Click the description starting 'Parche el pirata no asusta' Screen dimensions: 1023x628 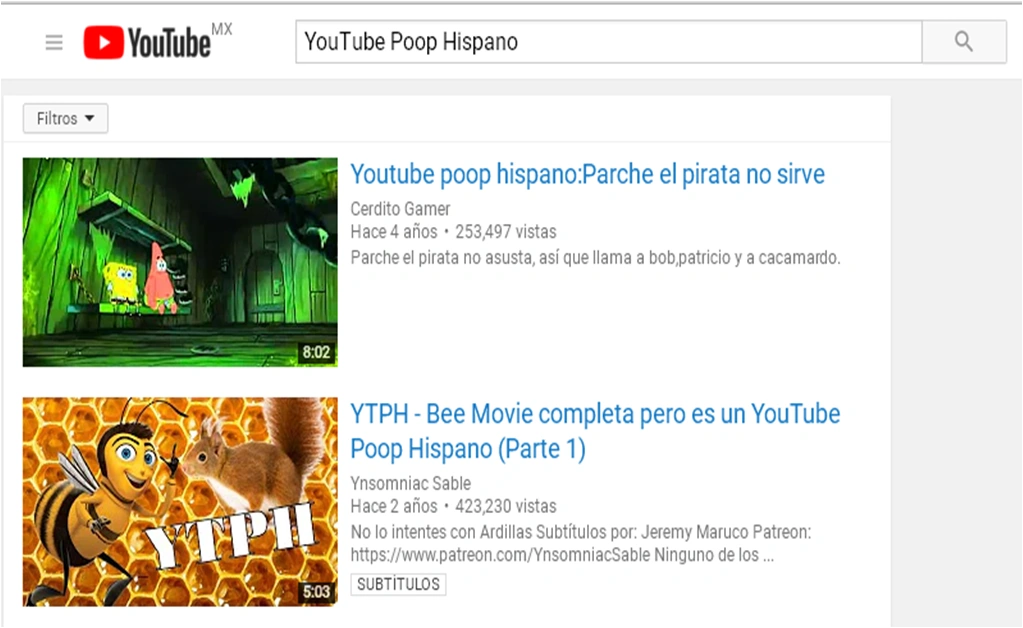point(595,258)
